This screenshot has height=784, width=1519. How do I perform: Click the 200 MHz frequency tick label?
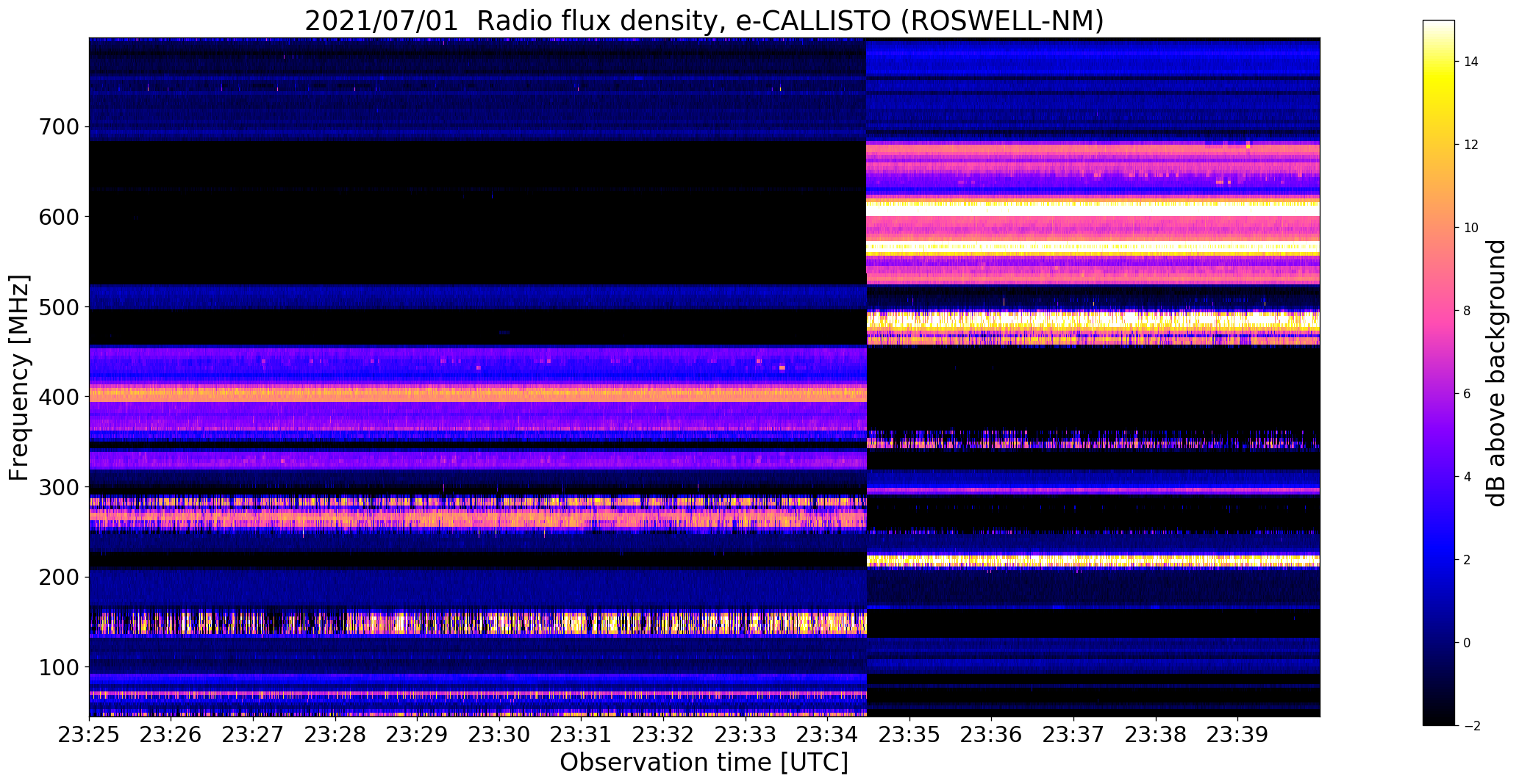pyautogui.click(x=58, y=577)
